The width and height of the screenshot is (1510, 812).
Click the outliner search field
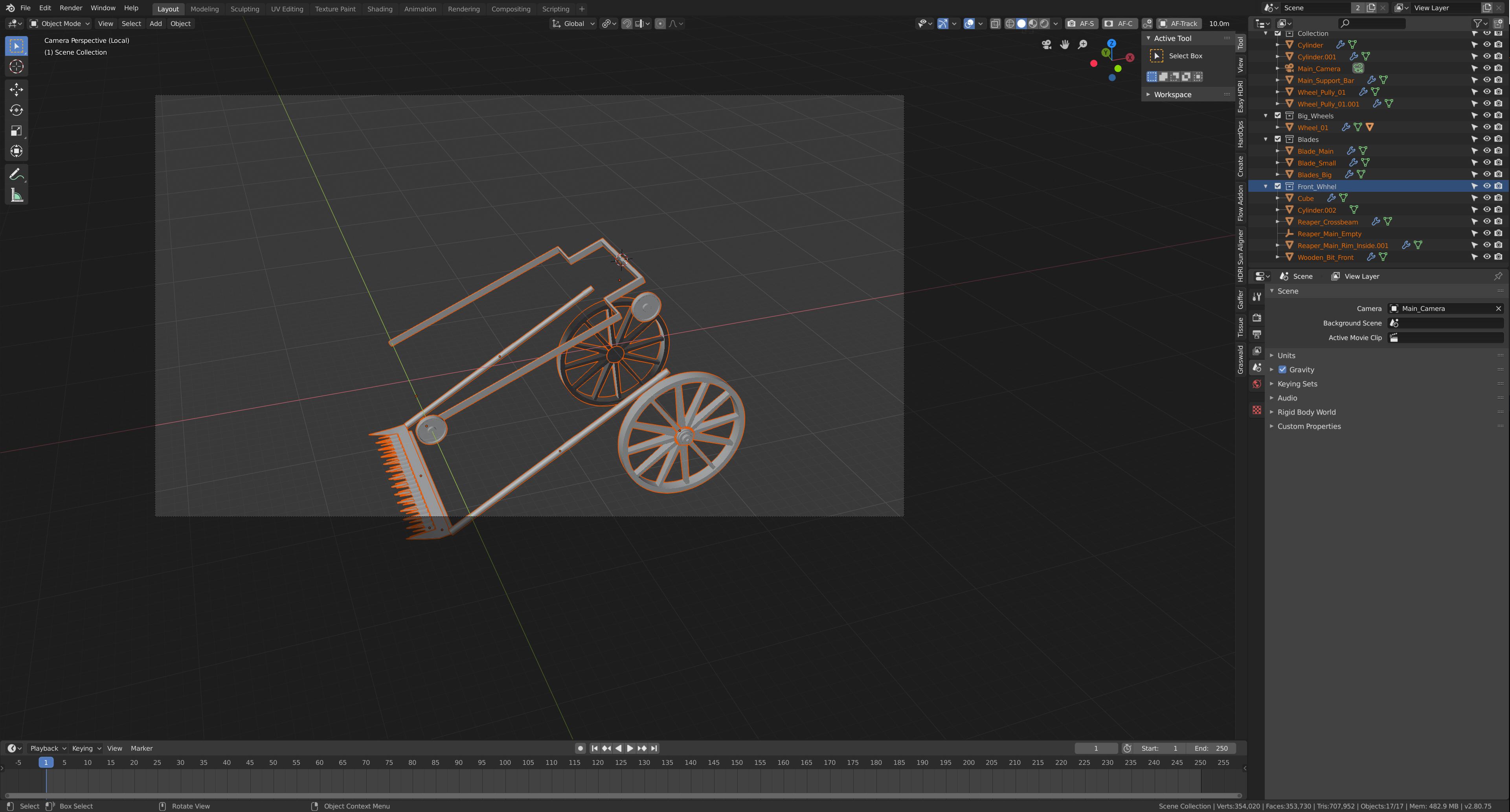coord(1372,24)
